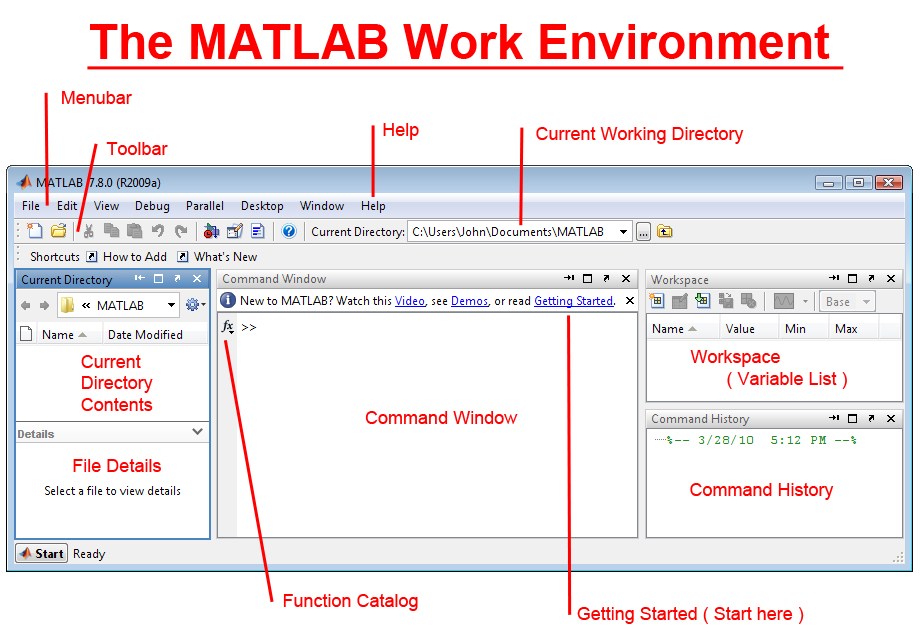The height and width of the screenshot is (633, 920).
Task: Click the Undo arrow icon
Action: click(158, 231)
